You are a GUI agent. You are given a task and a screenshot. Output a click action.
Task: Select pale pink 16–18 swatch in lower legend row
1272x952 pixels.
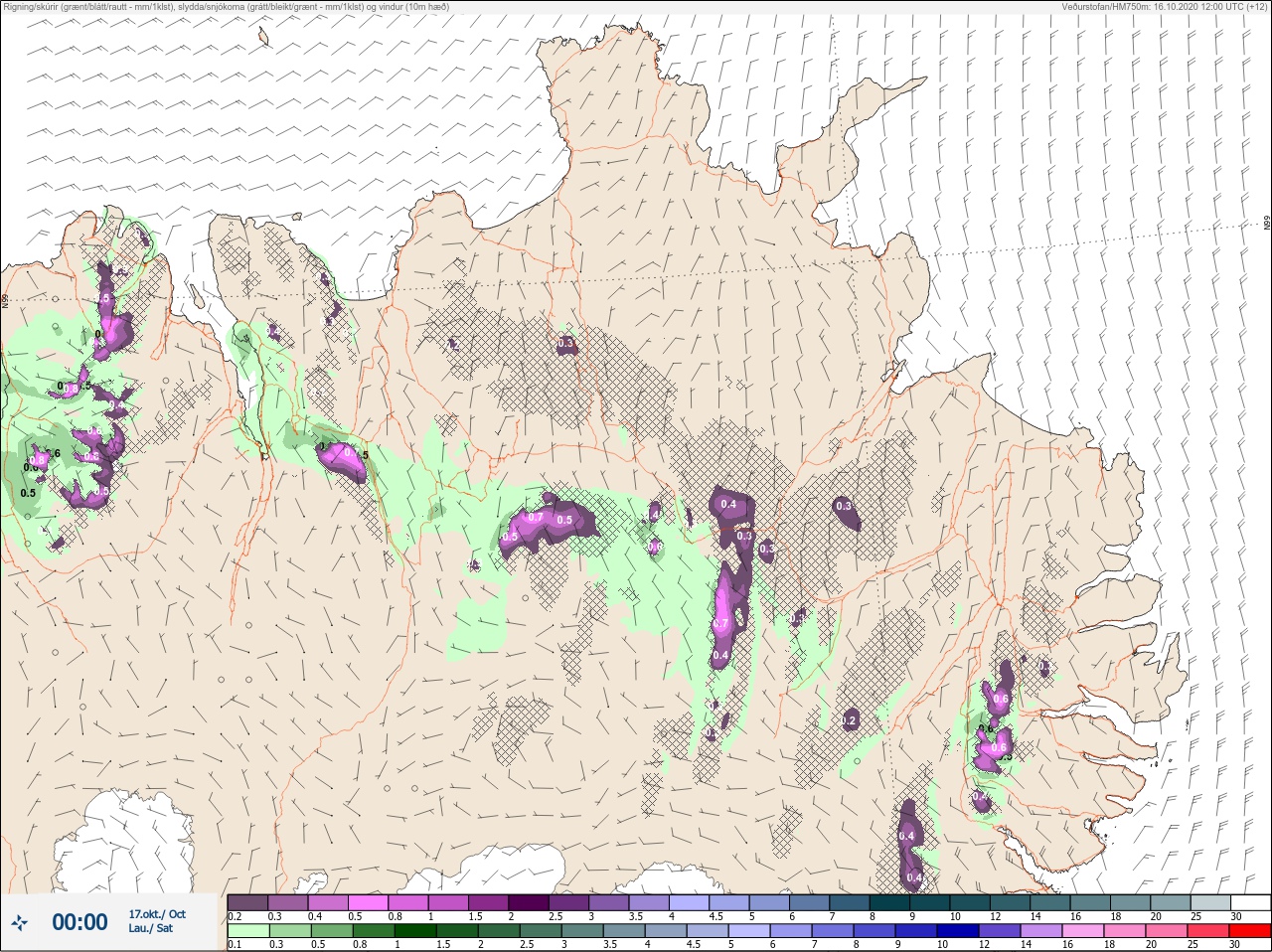click(x=1085, y=931)
